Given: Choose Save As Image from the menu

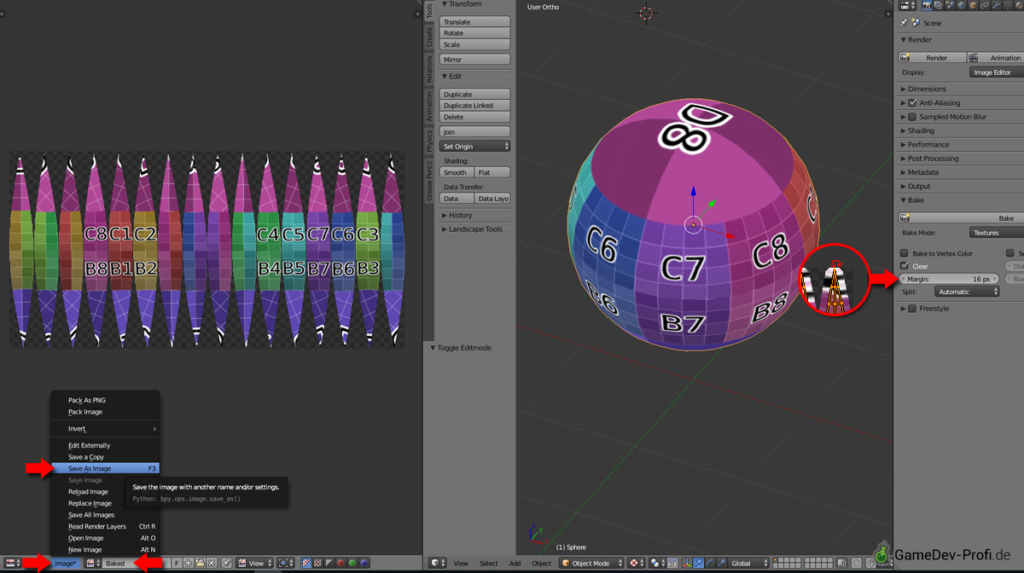Looking at the screenshot, I should [x=90, y=468].
